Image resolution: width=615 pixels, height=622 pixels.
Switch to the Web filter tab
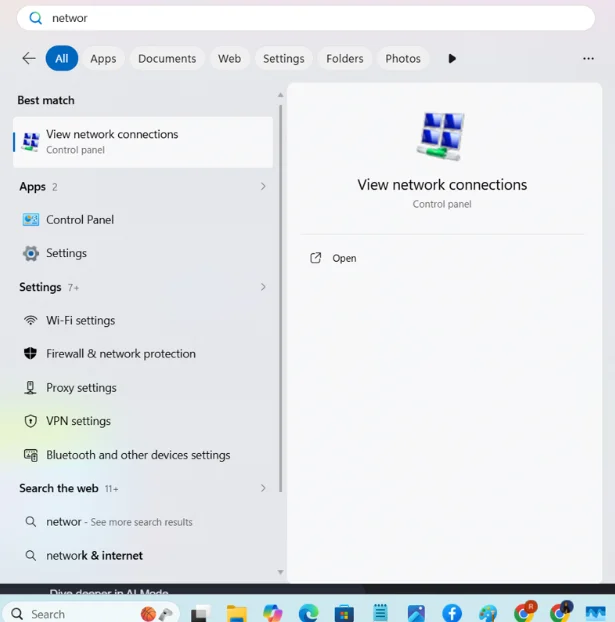pos(229,58)
